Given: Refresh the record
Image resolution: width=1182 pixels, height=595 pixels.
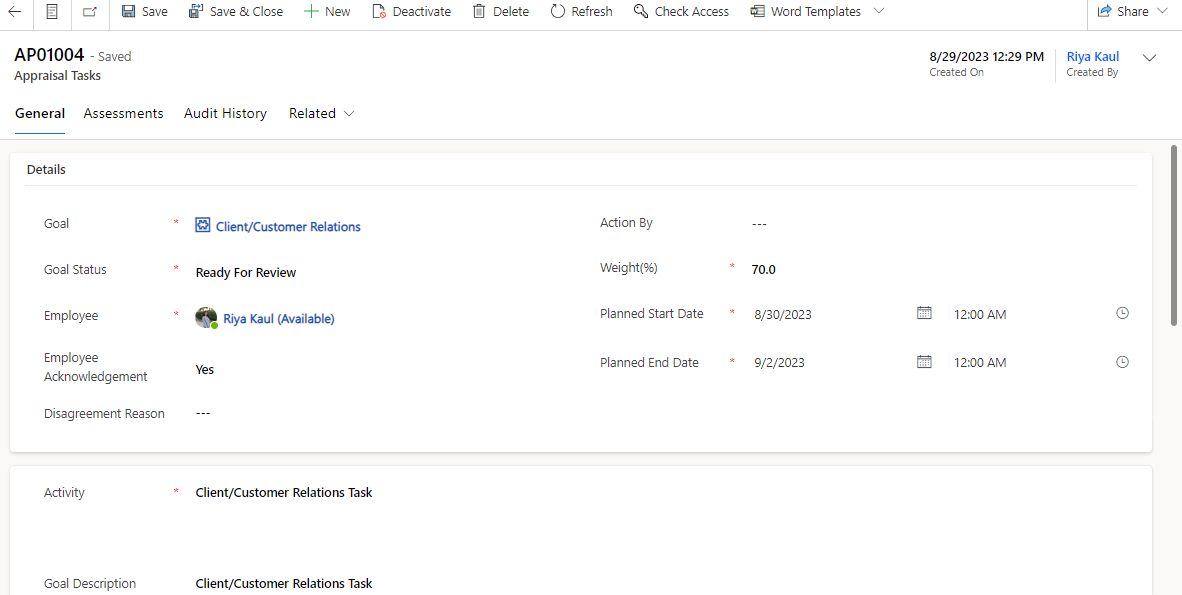Looking at the screenshot, I should click(x=581, y=11).
